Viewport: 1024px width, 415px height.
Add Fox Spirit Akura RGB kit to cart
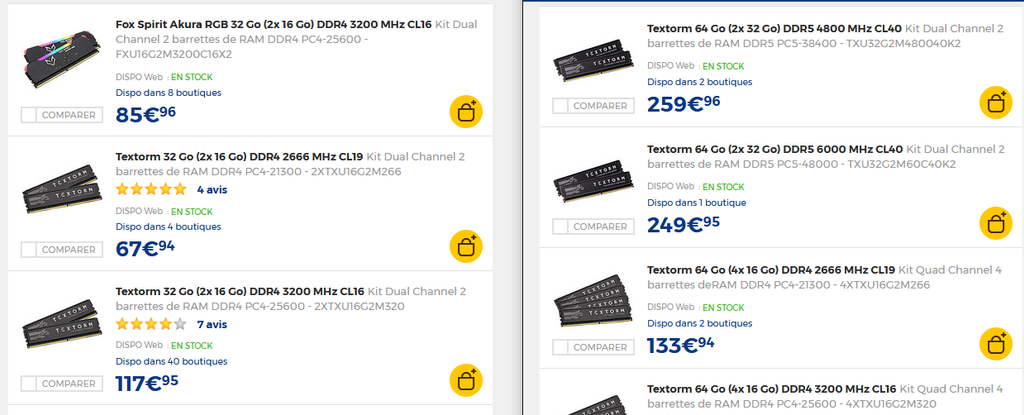[466, 112]
